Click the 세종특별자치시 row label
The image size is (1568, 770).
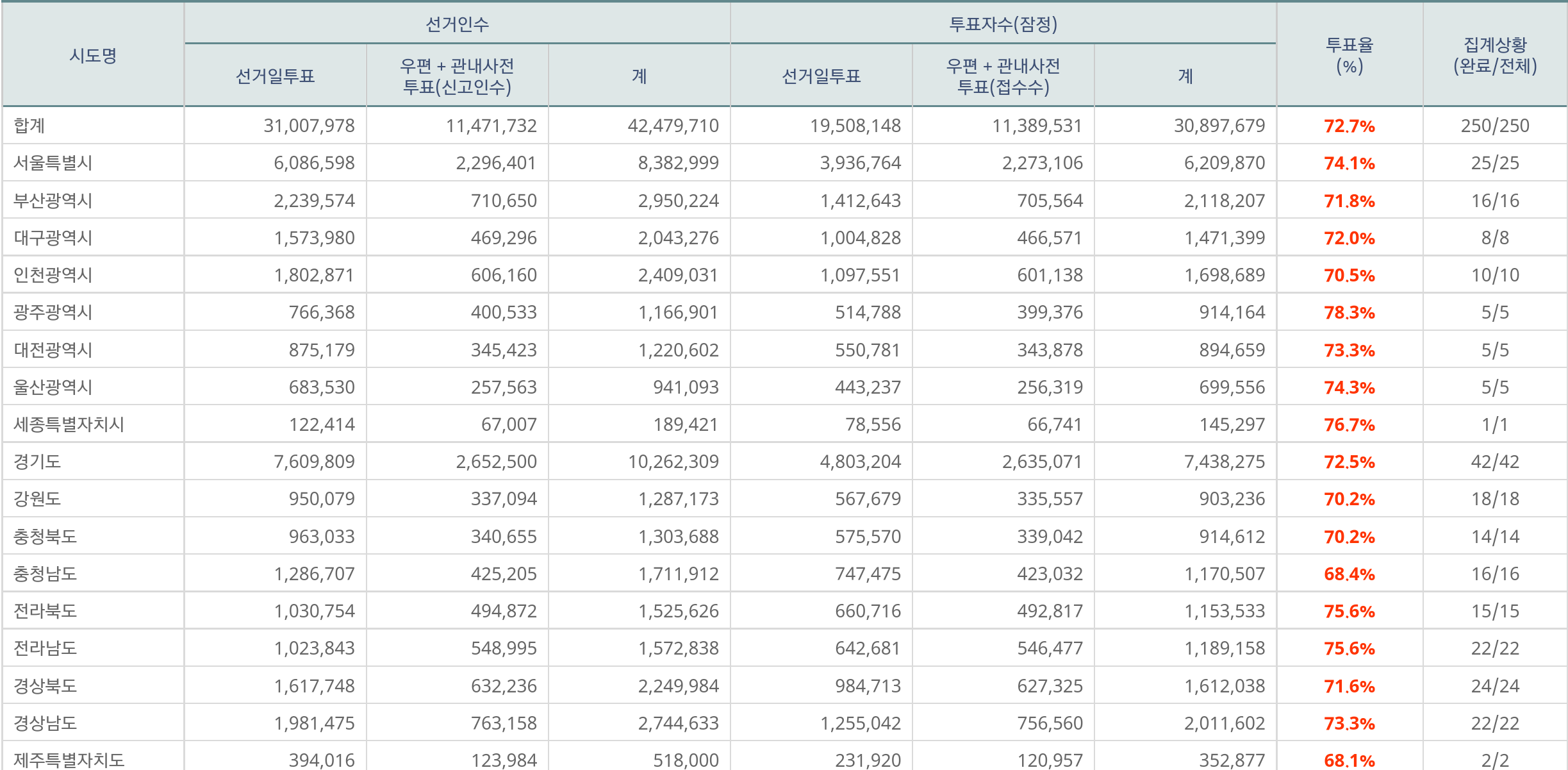(x=69, y=424)
